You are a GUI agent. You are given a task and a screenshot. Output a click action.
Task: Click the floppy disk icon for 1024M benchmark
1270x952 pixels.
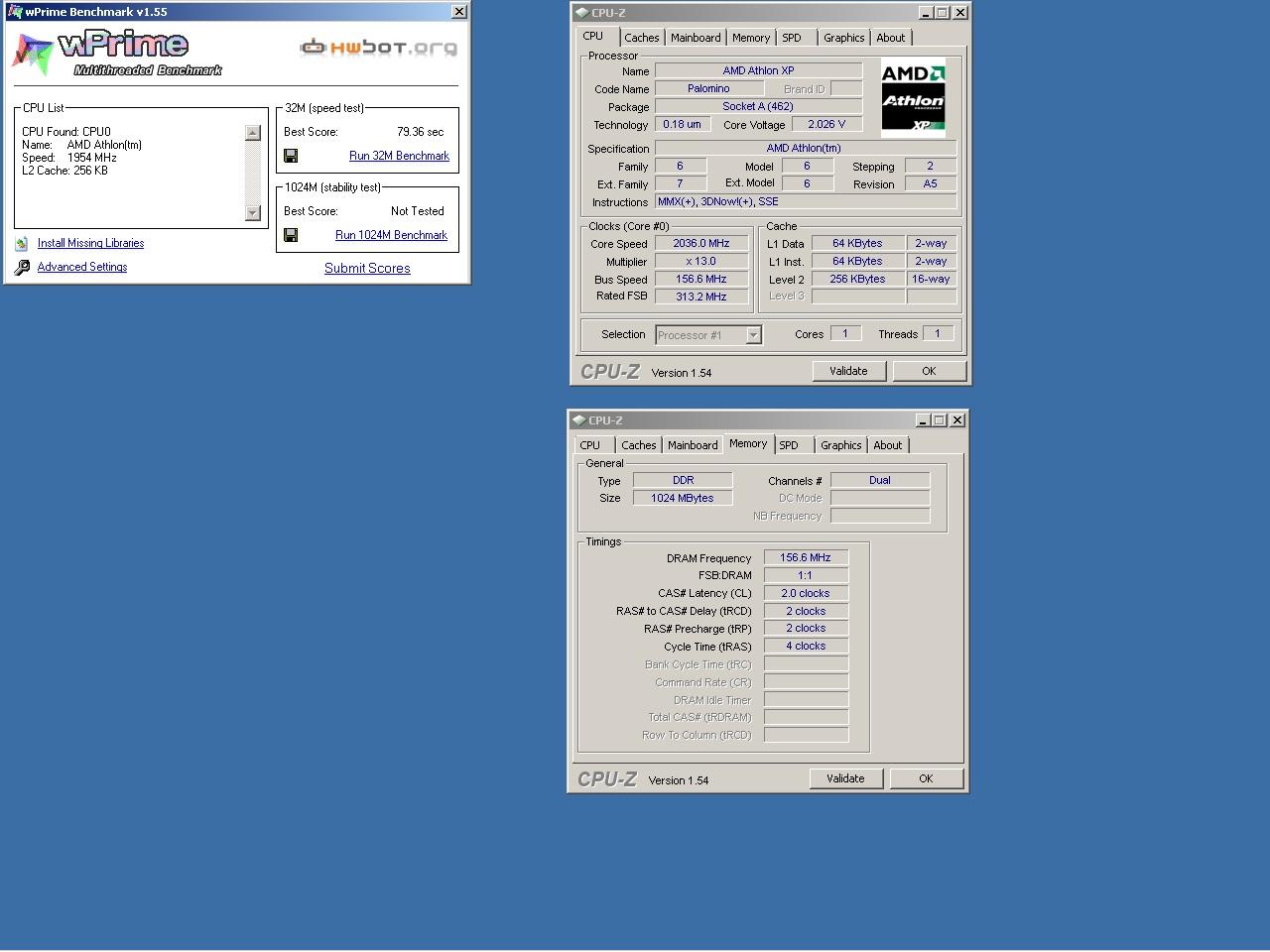pyautogui.click(x=291, y=235)
